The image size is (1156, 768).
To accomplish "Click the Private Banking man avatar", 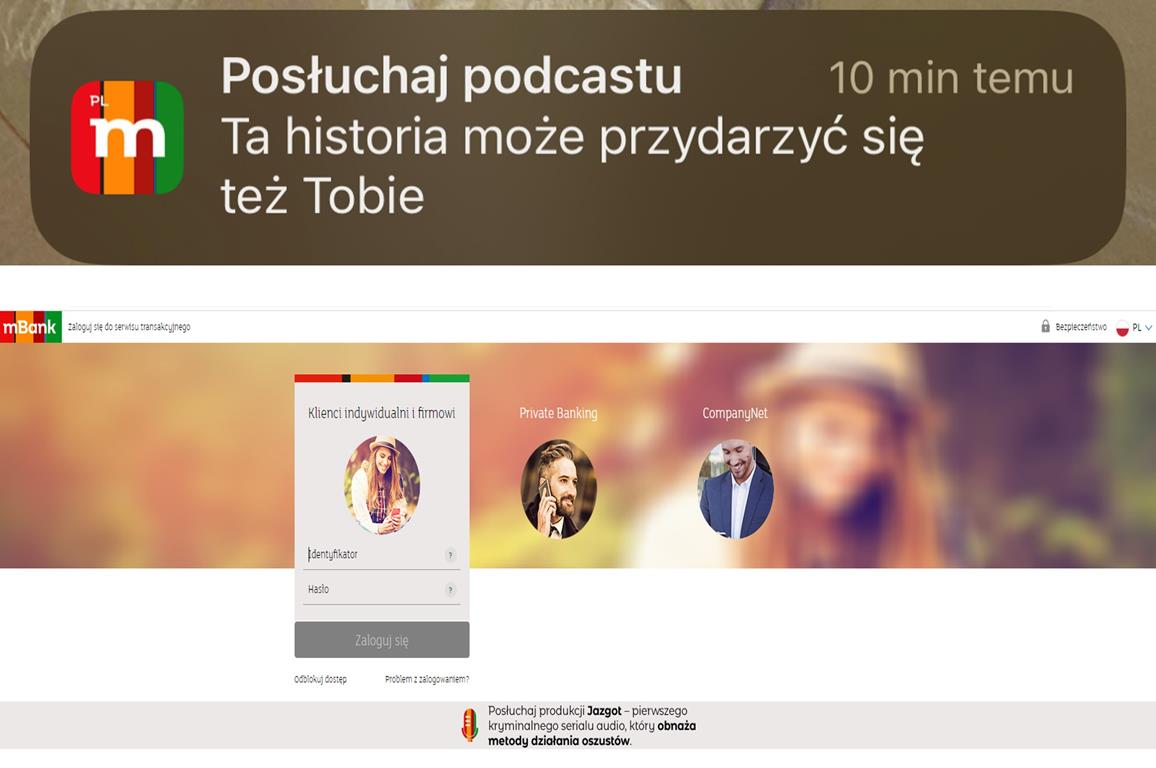I will click(x=558, y=489).
